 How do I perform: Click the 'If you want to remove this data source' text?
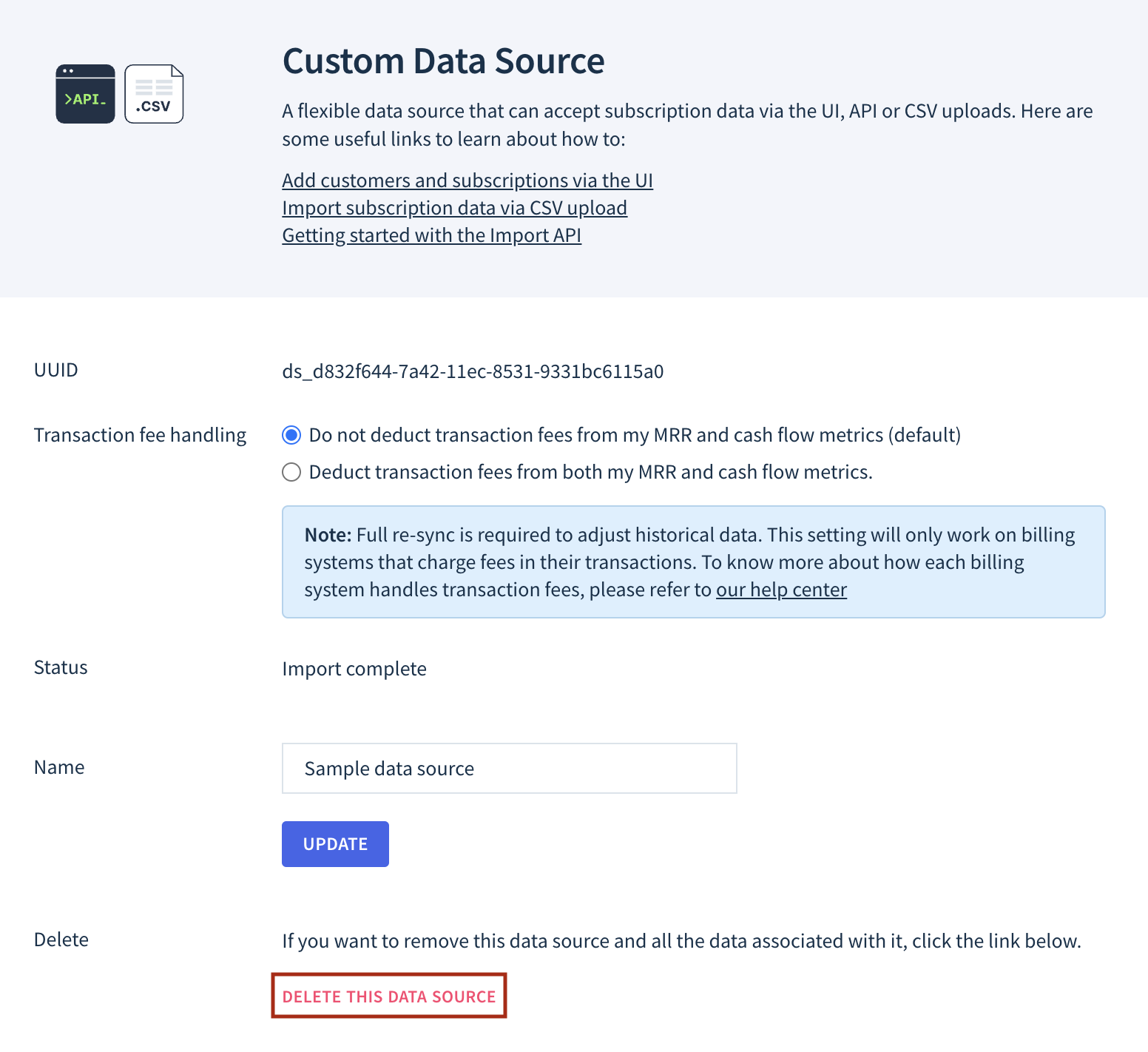pos(681,941)
